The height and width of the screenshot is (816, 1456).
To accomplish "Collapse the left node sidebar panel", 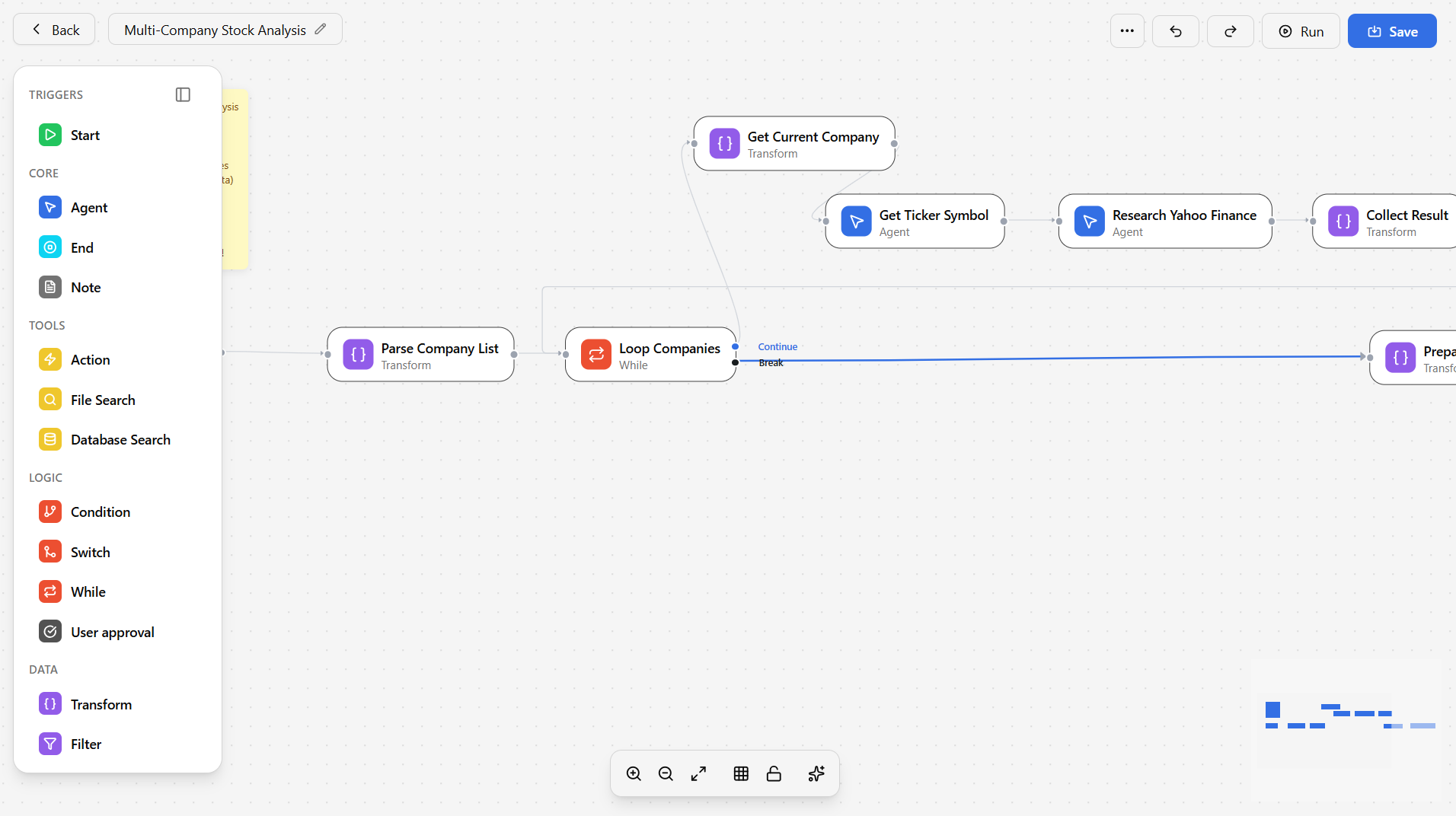I will pyautogui.click(x=183, y=94).
